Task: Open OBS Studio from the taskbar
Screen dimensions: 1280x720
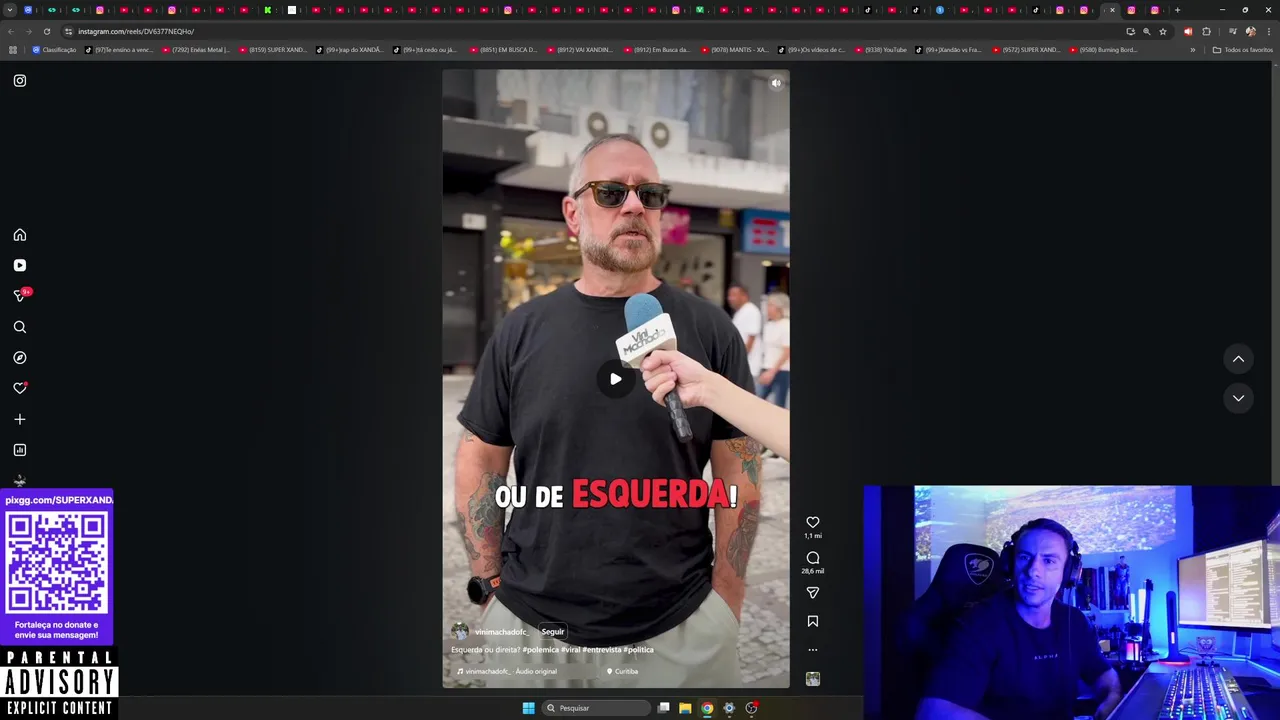Action: coord(751,708)
